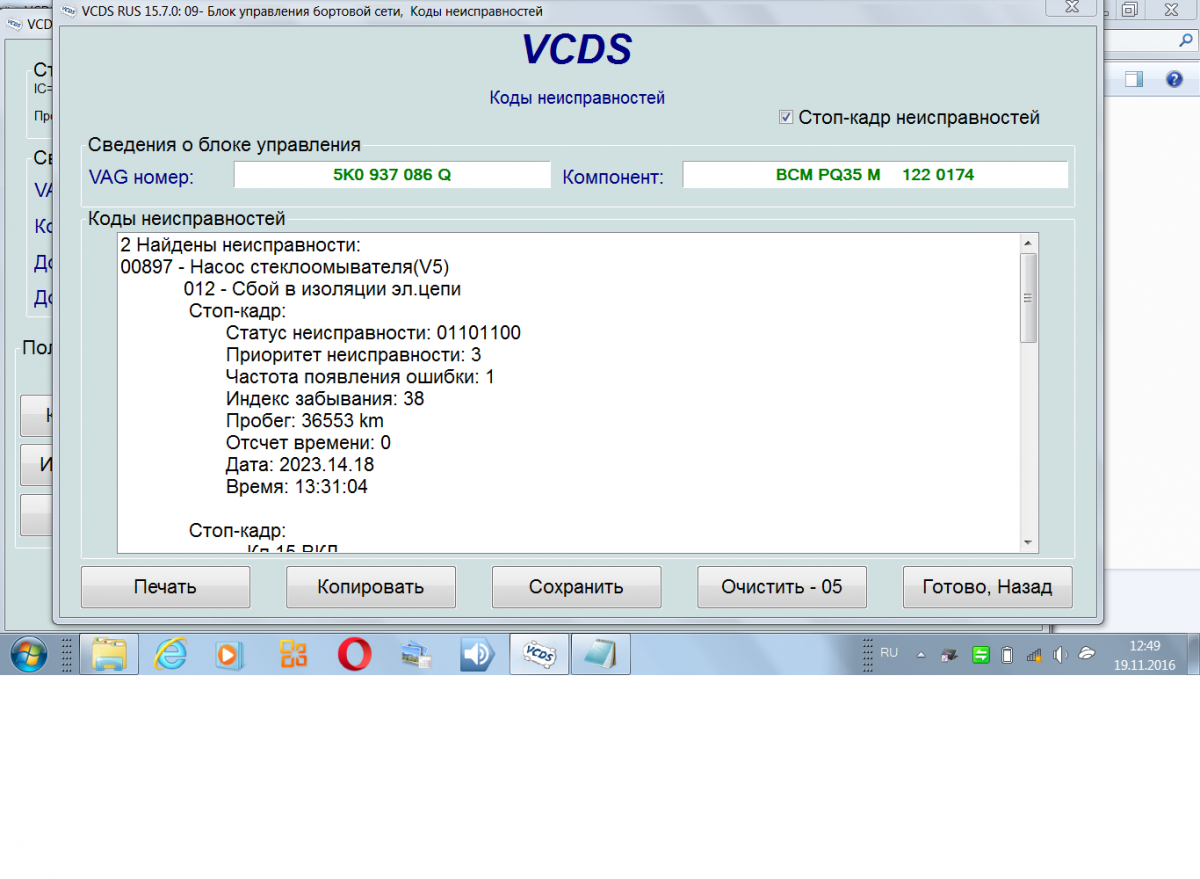The image size is (1200, 879).
Task: Open help with the blue question mark icon
Action: 1174,80
